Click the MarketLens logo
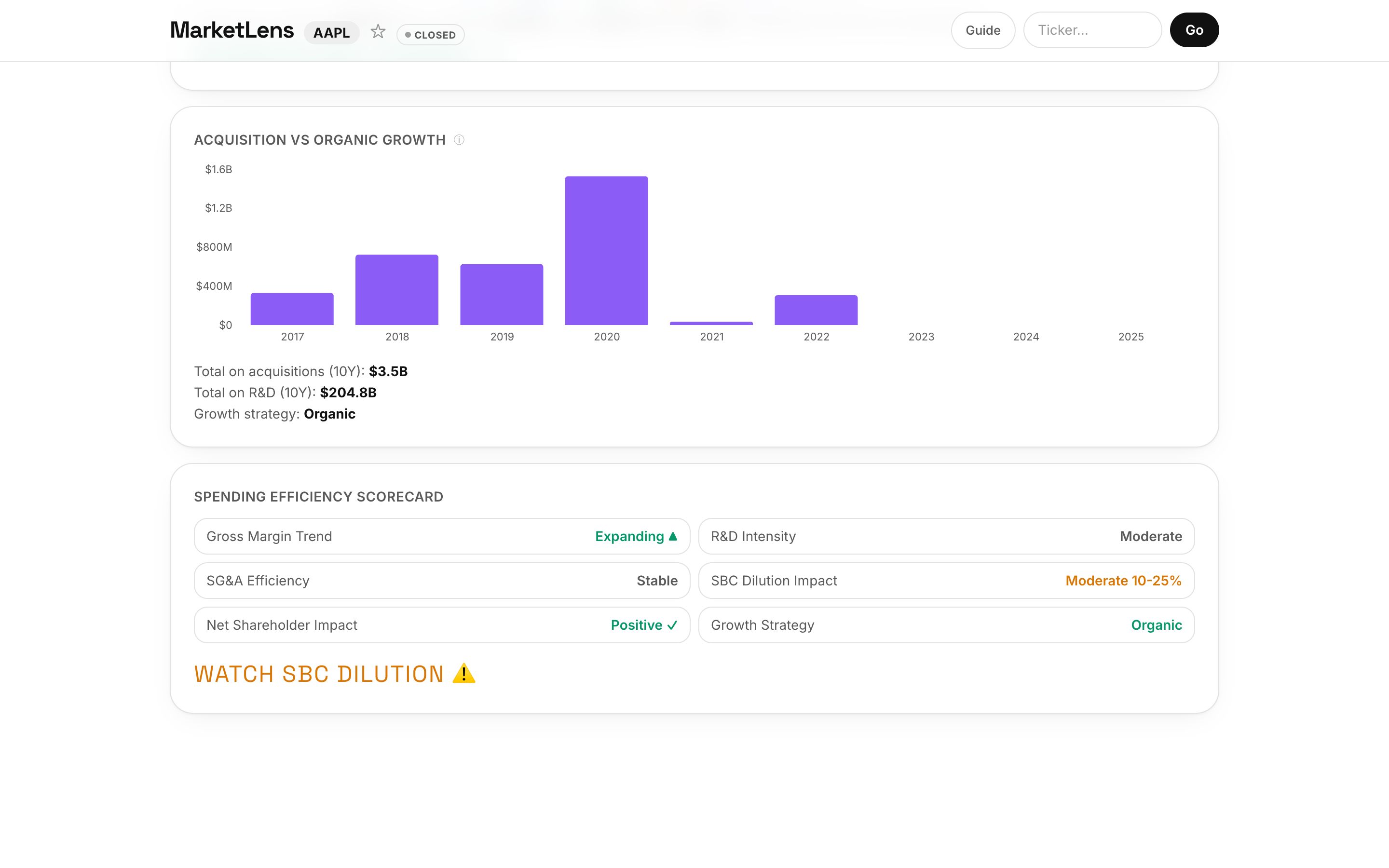The width and height of the screenshot is (1389, 868). tap(232, 30)
